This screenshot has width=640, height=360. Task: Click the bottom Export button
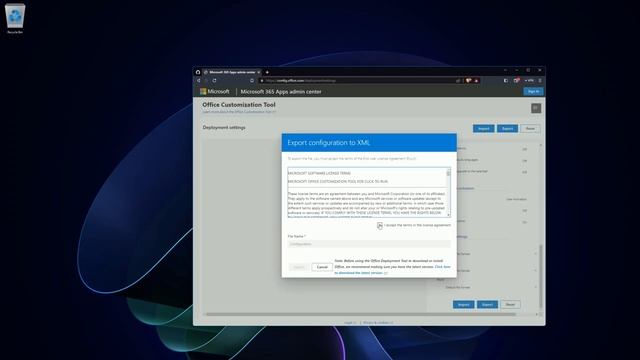(x=487, y=304)
